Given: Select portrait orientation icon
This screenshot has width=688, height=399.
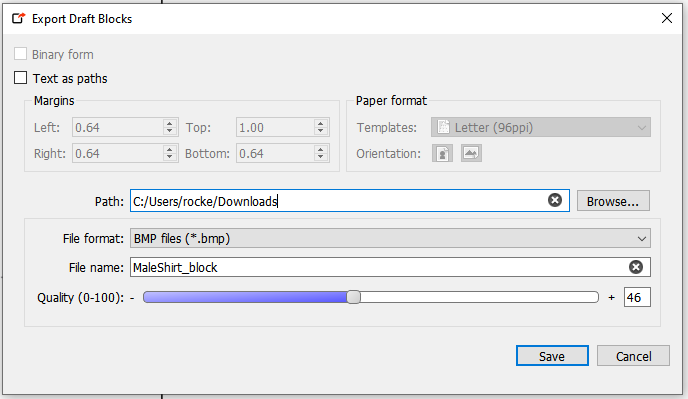Looking at the screenshot, I should click(x=442, y=153).
